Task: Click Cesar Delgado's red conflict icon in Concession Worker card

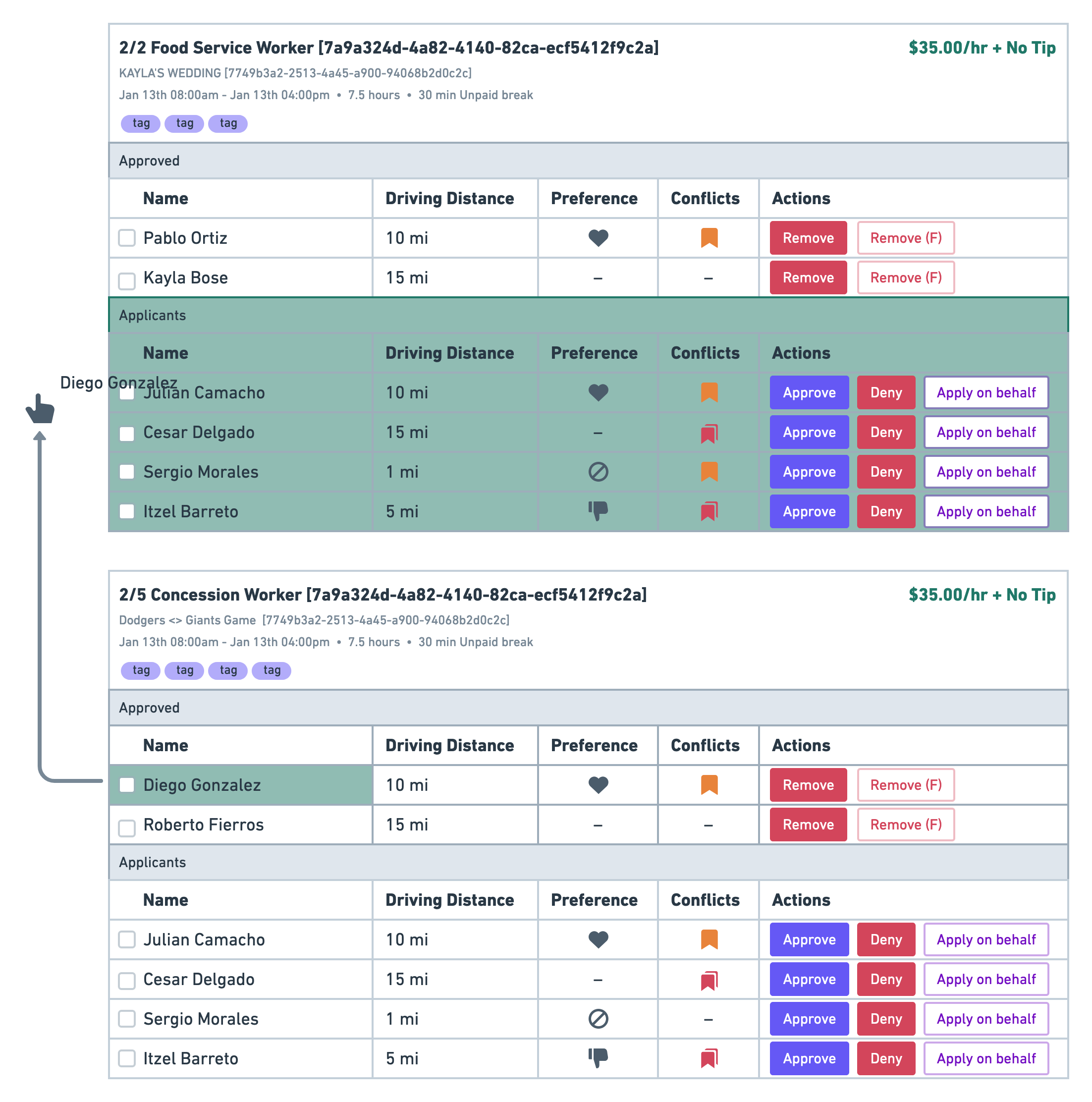Action: pos(709,980)
